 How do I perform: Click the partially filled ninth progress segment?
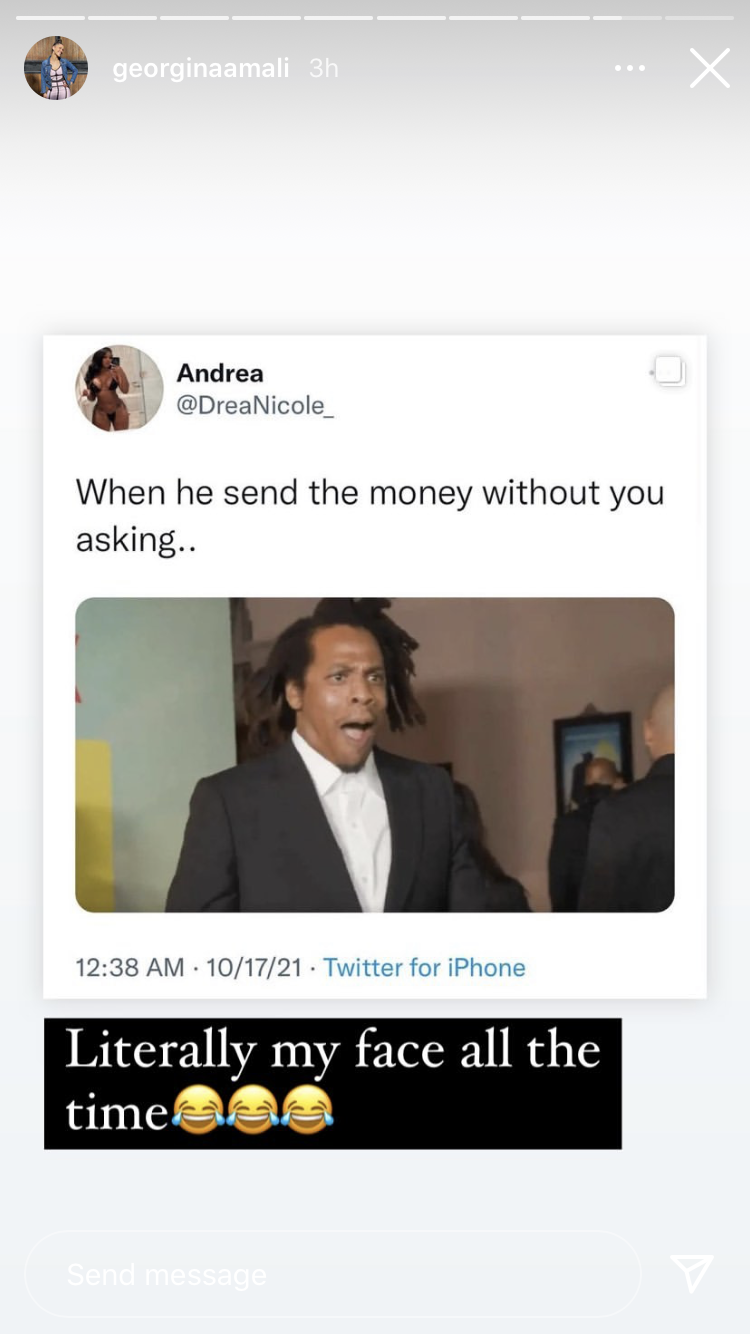pyautogui.click(x=627, y=18)
